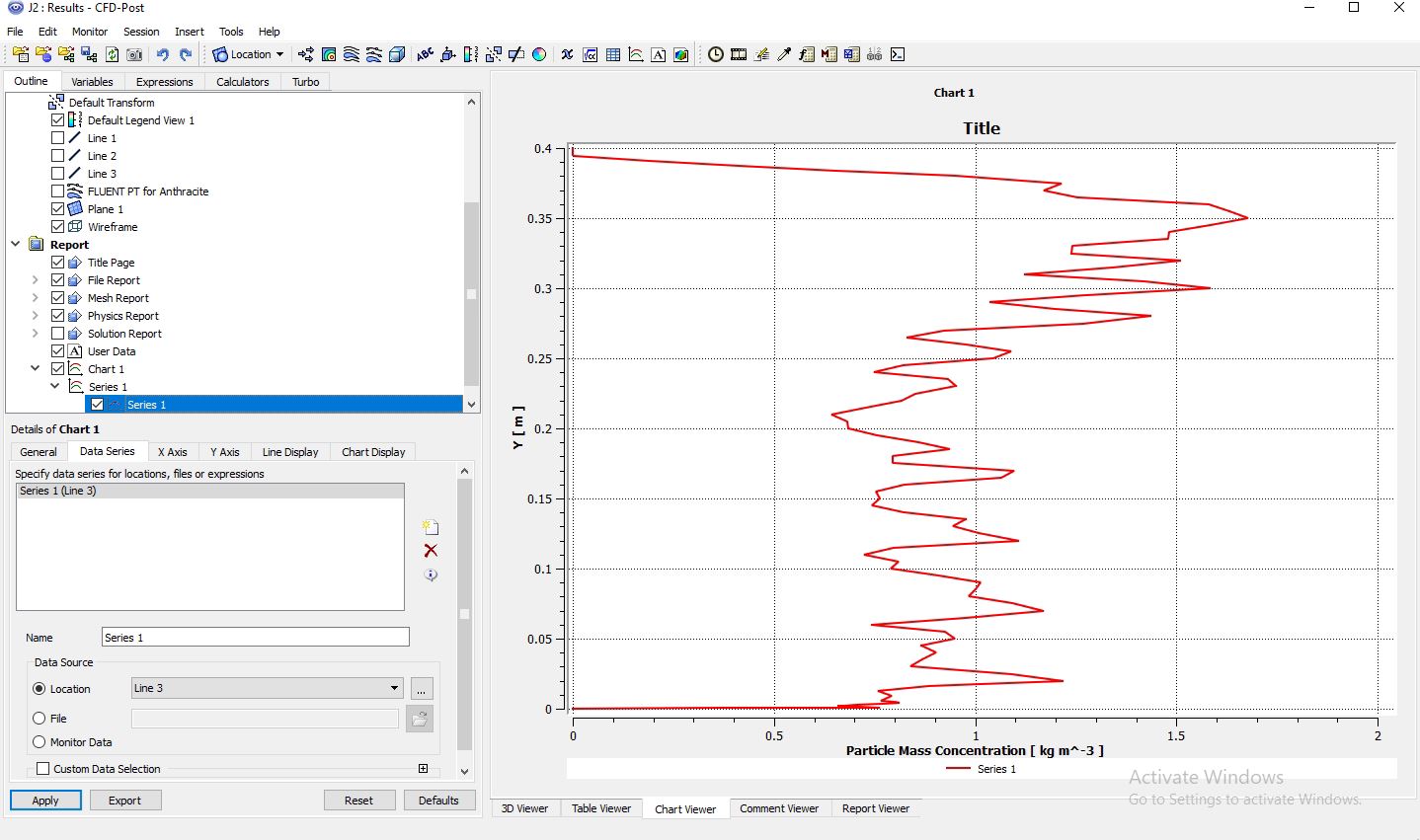Select the Probe eyedropper tool

[784, 54]
